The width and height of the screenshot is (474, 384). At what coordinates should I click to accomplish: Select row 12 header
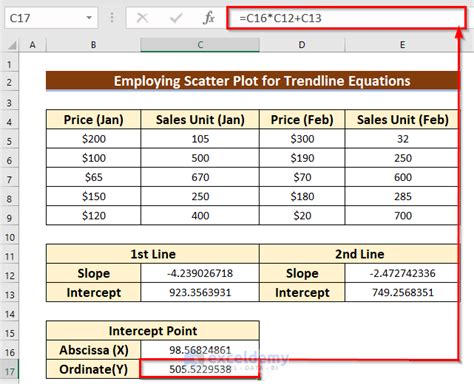click(x=10, y=276)
